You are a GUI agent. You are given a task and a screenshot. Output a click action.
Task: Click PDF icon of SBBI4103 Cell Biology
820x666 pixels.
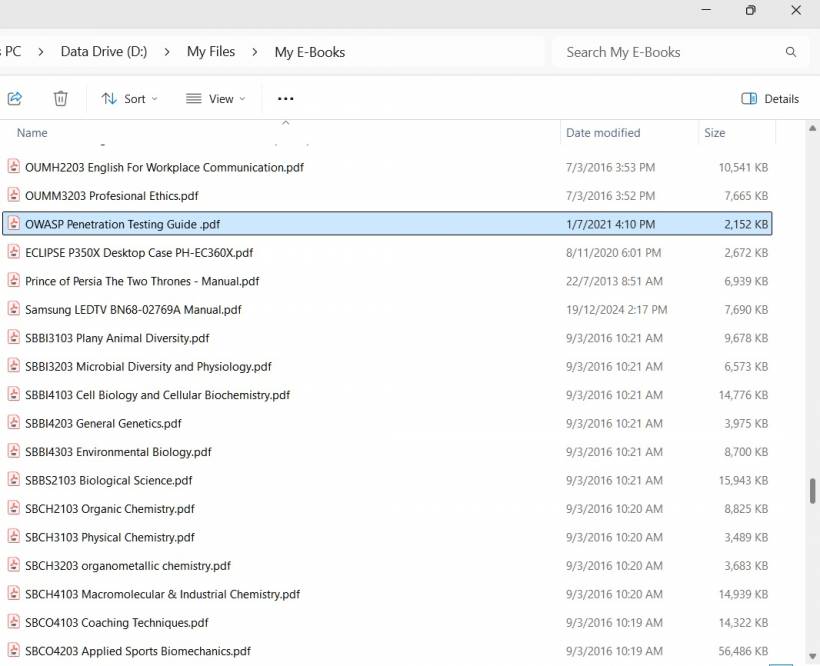point(14,394)
